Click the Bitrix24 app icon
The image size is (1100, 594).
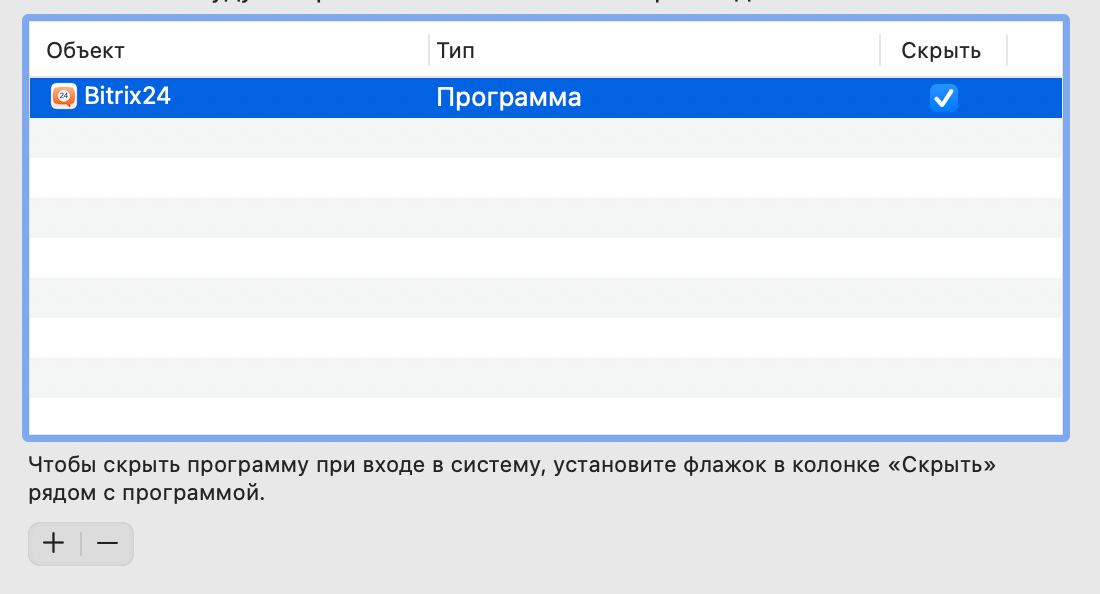click(64, 97)
